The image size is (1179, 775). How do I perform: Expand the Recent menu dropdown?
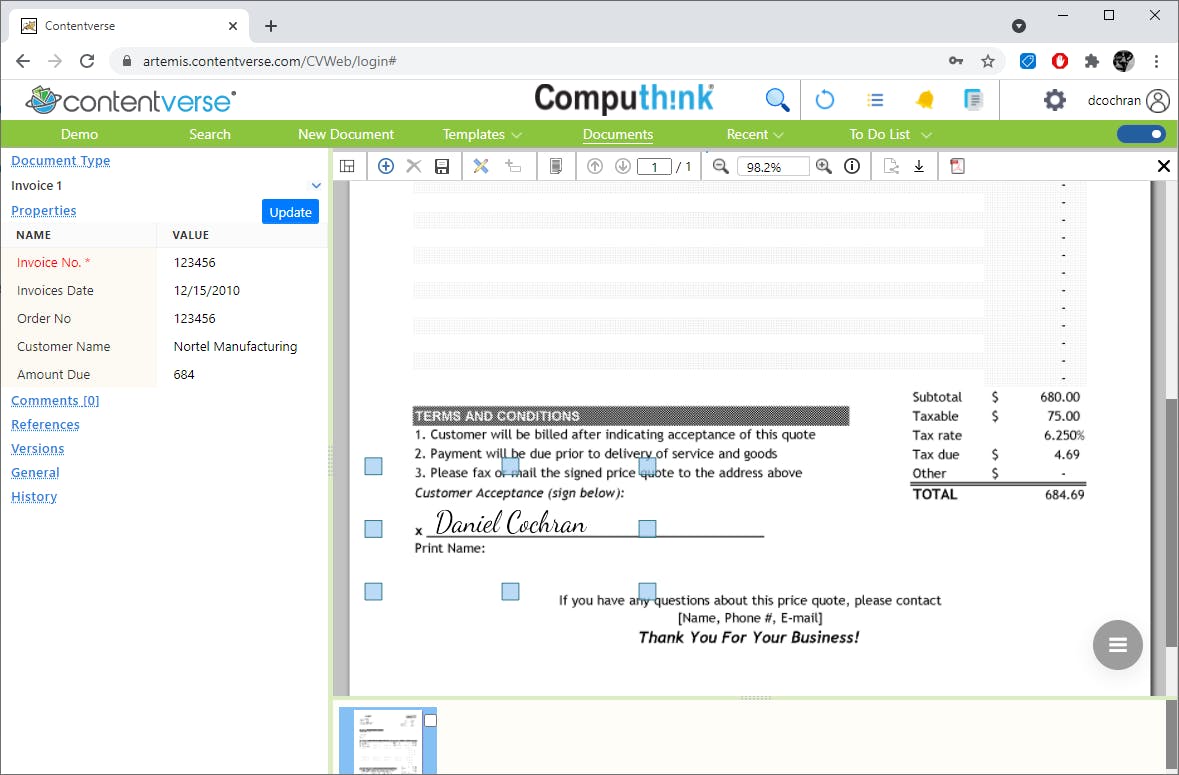point(778,135)
